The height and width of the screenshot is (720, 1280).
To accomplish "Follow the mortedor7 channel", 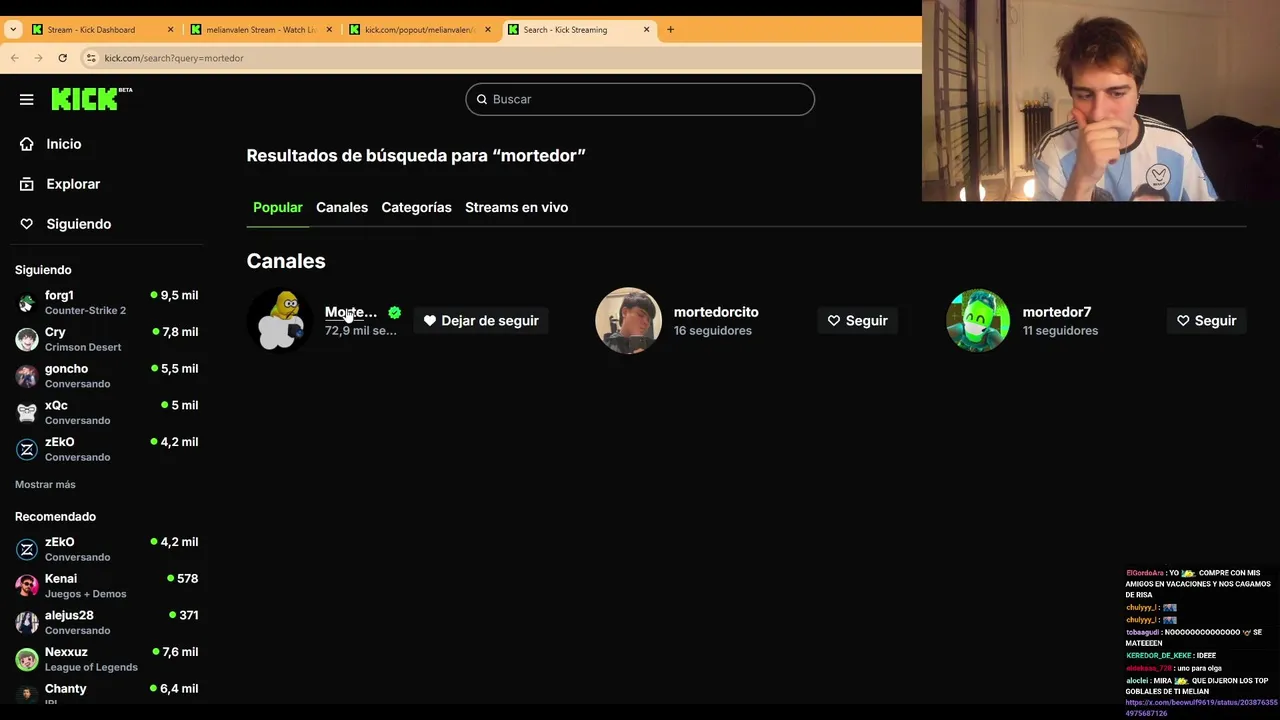I will [x=1207, y=321].
